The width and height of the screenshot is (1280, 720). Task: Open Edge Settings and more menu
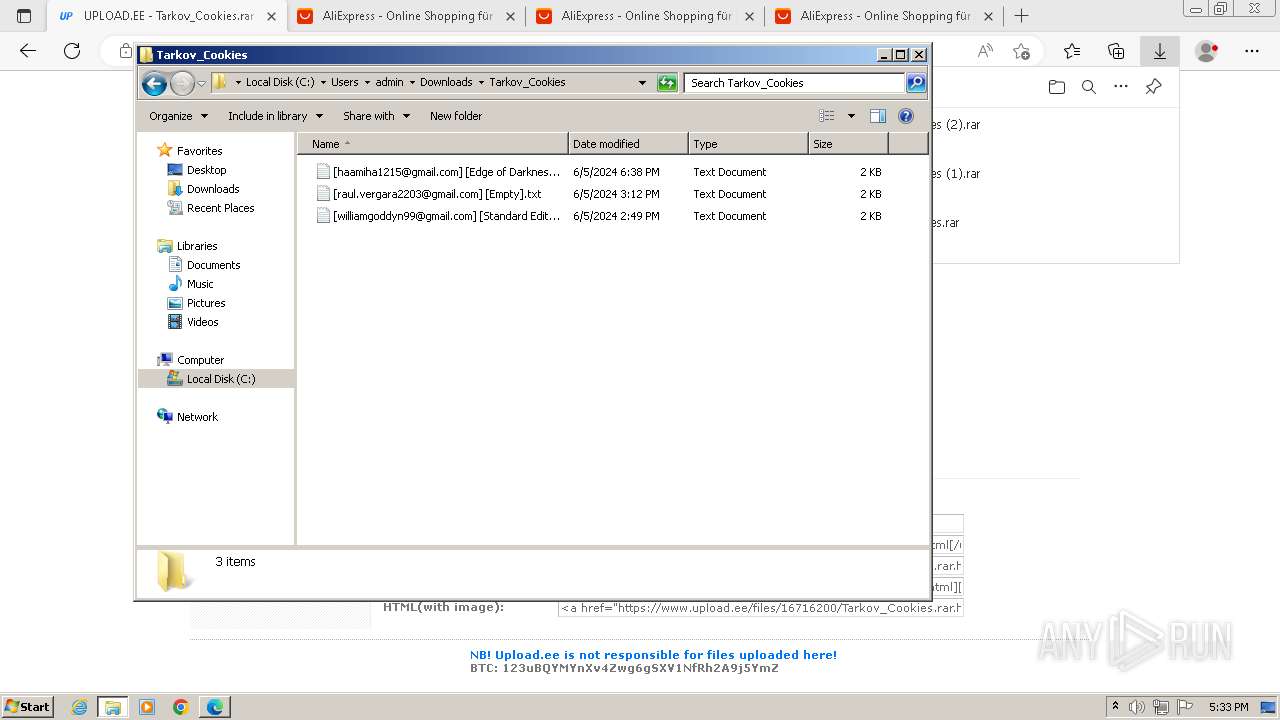pyautogui.click(x=1252, y=51)
